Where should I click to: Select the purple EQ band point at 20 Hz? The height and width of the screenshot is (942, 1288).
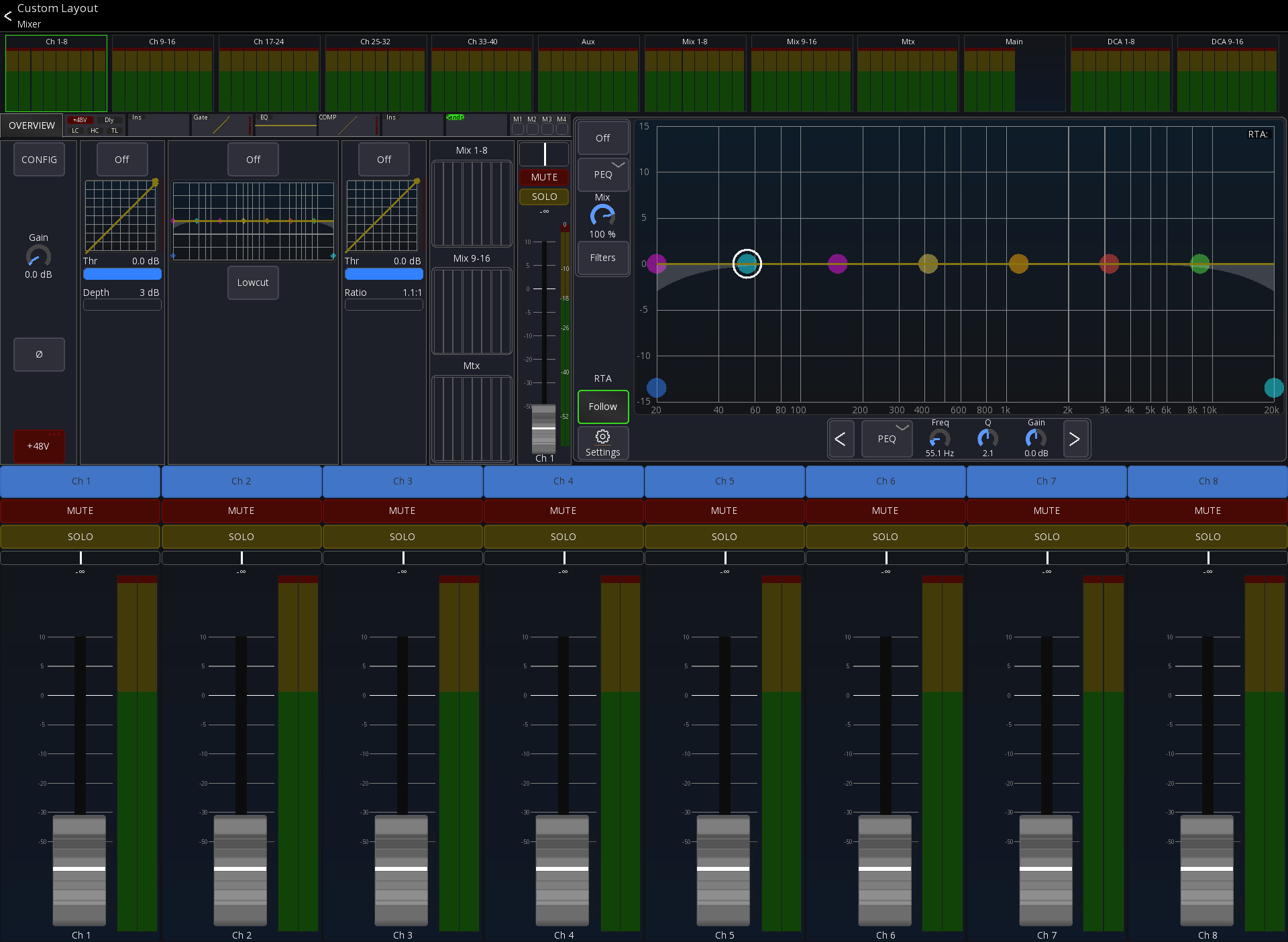click(657, 264)
